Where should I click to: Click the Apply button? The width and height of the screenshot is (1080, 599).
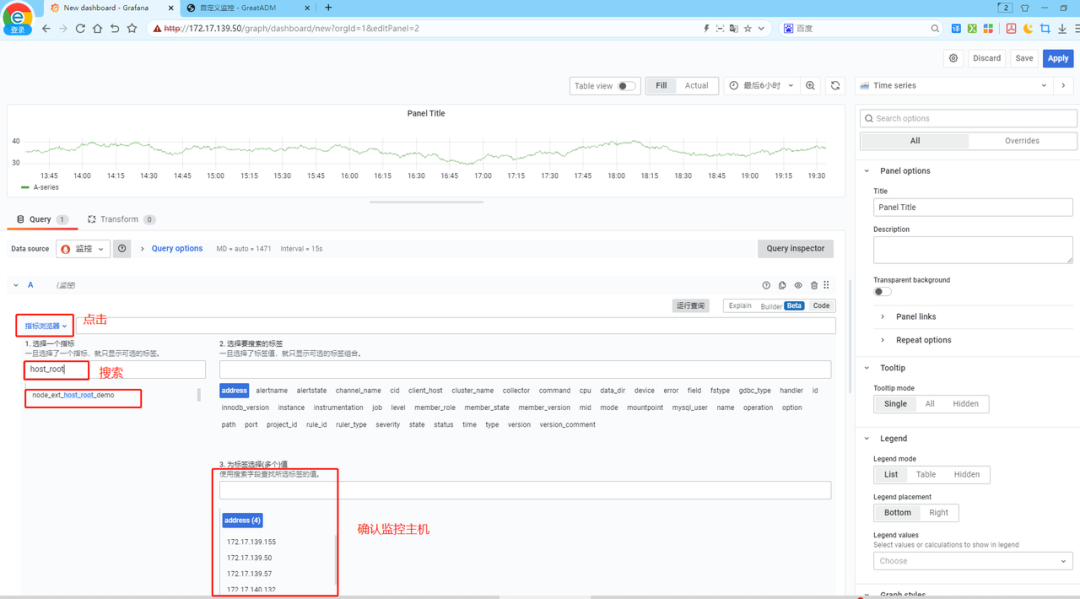pos(1057,58)
